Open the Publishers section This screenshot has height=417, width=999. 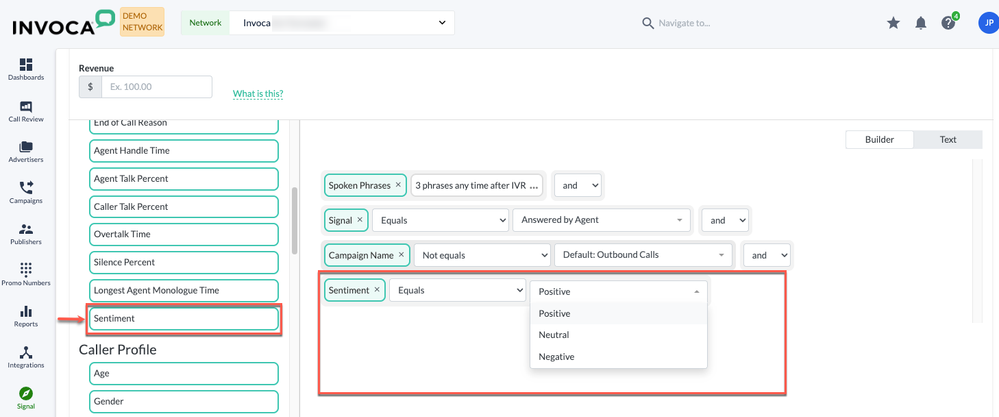point(26,234)
